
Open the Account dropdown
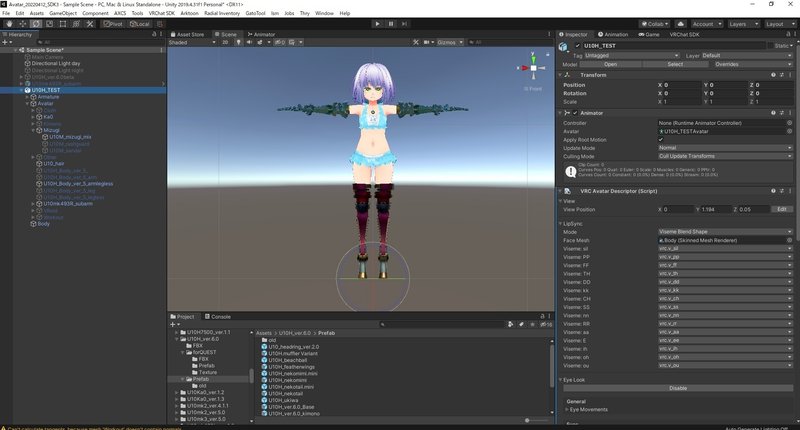point(707,24)
